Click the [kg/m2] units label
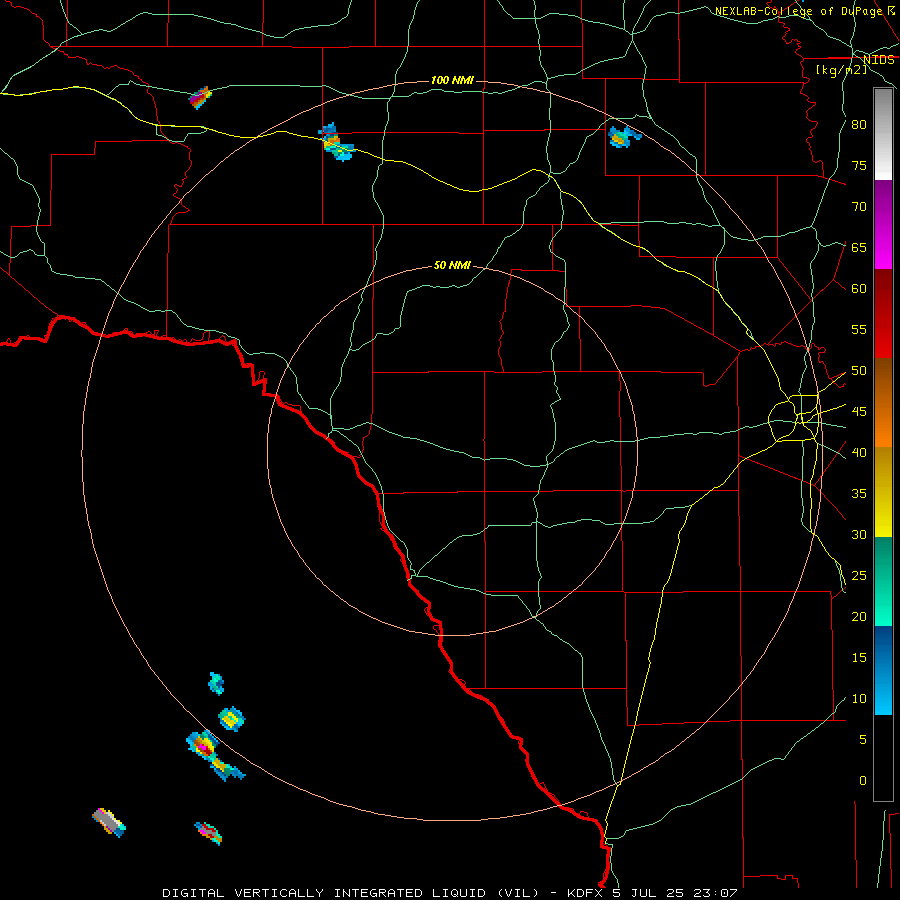The width and height of the screenshot is (900, 900). 841,70
